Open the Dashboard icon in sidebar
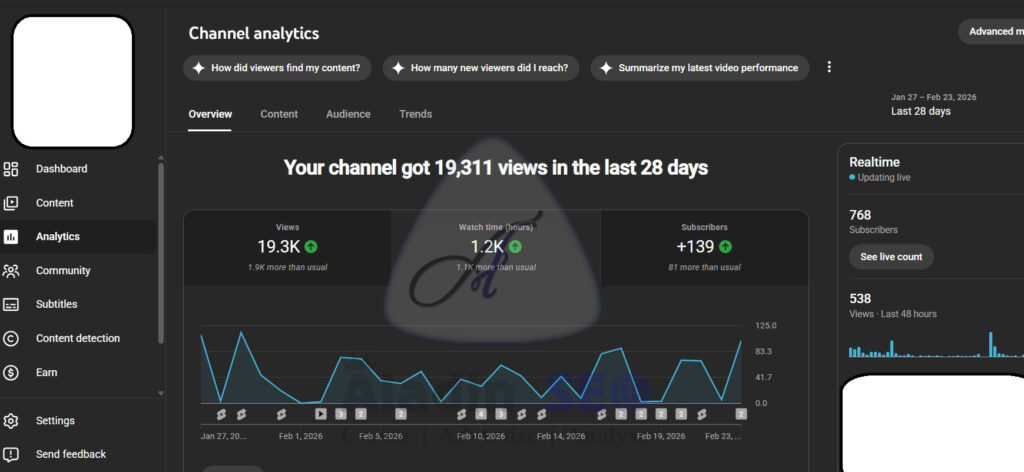The width and height of the screenshot is (1024, 472). [x=11, y=169]
